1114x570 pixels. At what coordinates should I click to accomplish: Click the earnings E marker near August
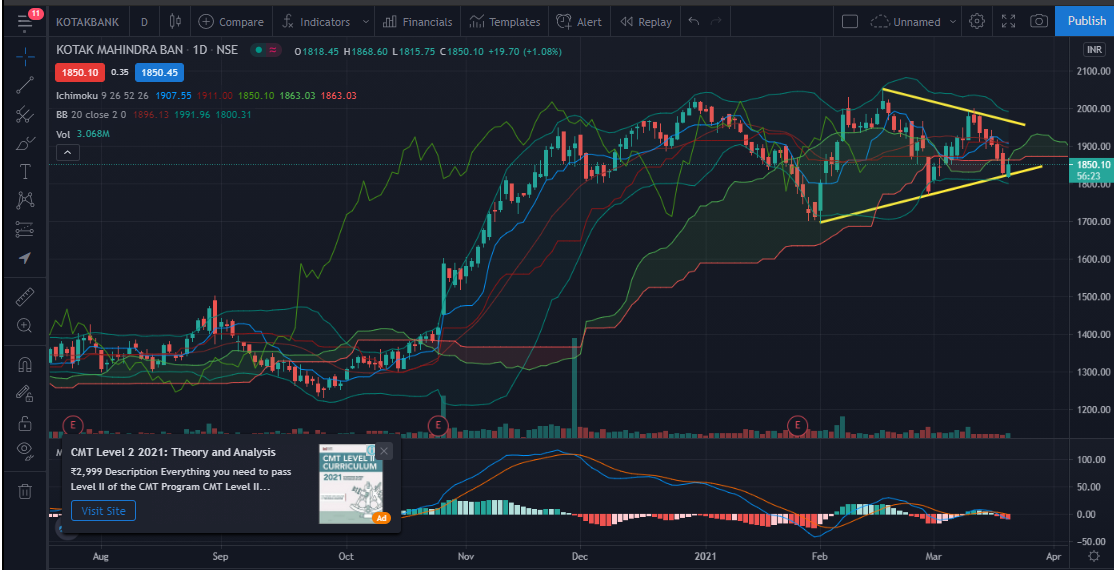(72, 426)
